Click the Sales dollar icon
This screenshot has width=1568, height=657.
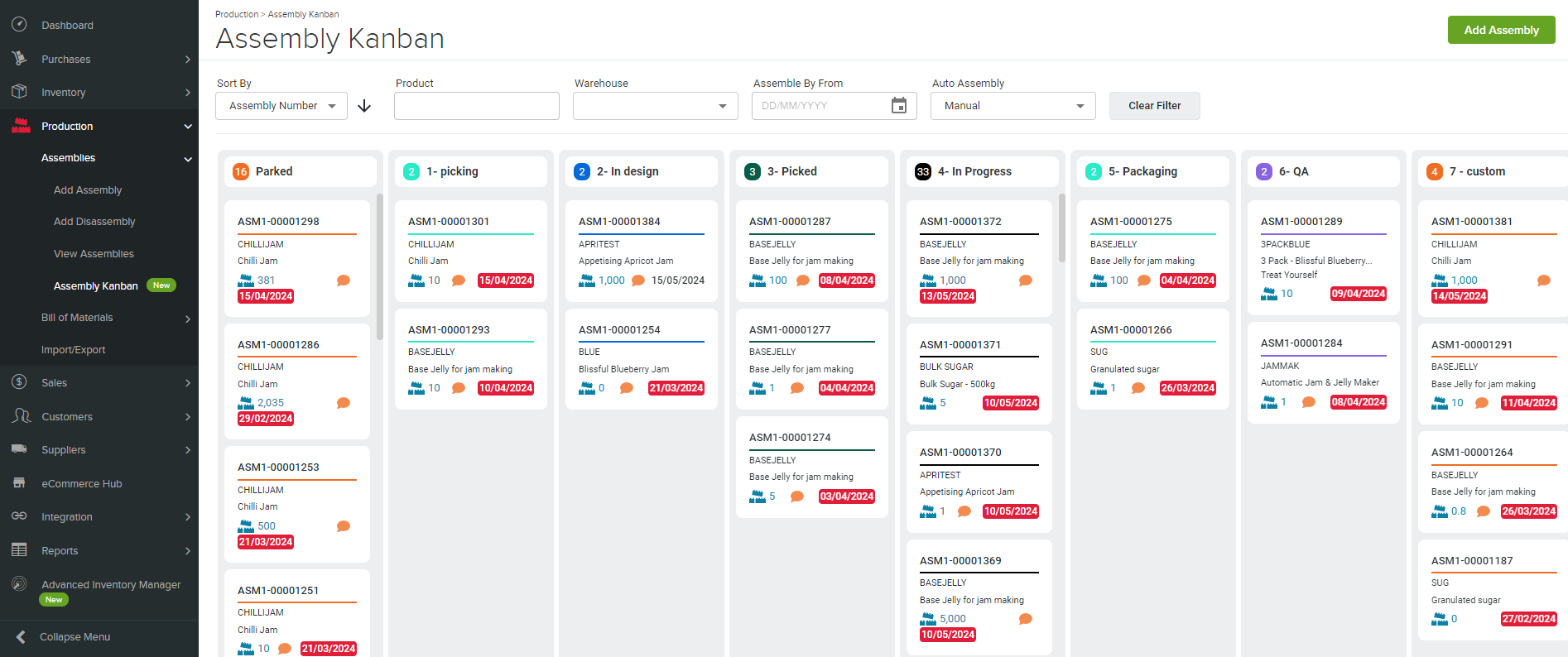20,382
